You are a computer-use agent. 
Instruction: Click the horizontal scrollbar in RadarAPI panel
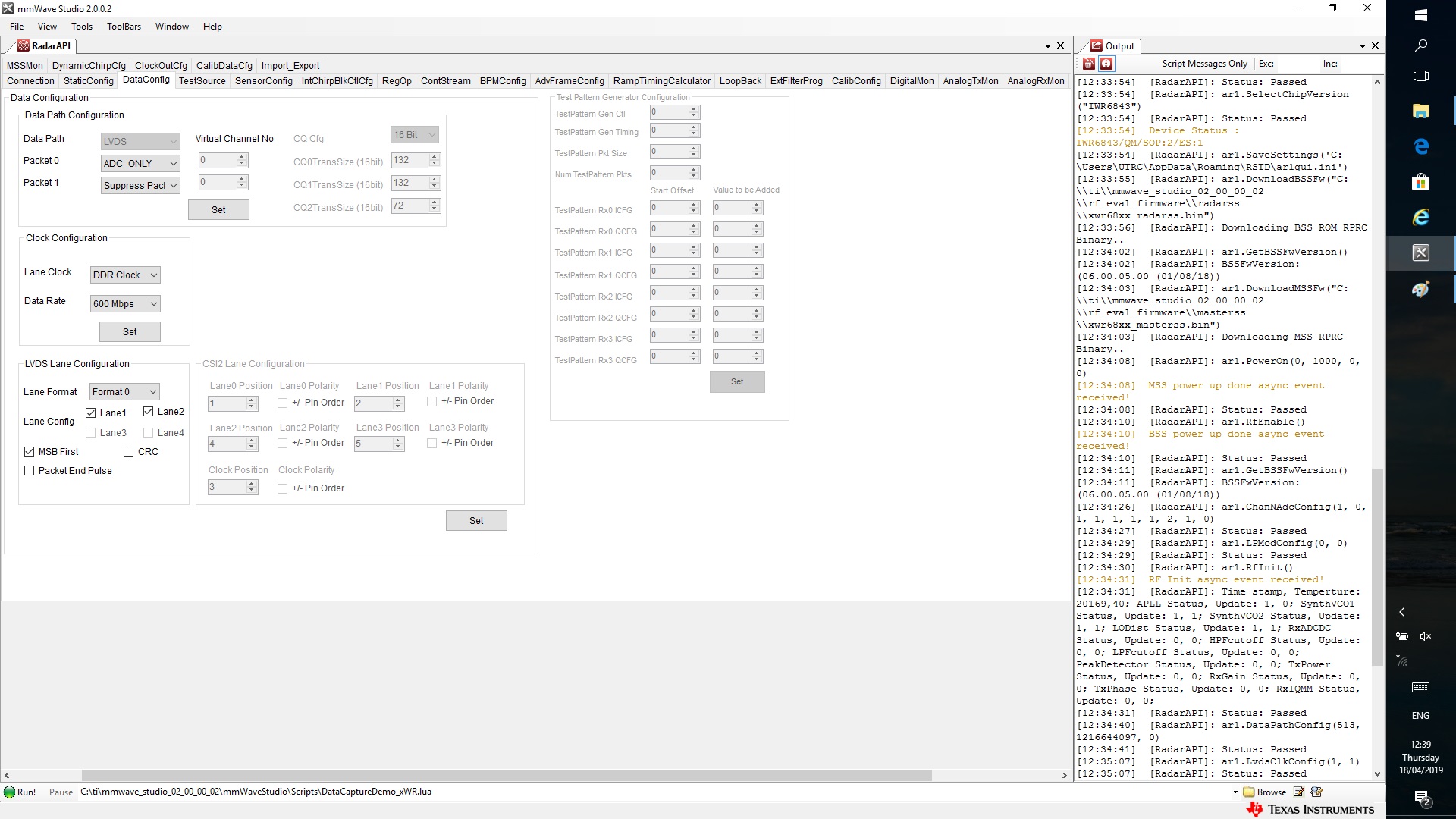[x=507, y=776]
